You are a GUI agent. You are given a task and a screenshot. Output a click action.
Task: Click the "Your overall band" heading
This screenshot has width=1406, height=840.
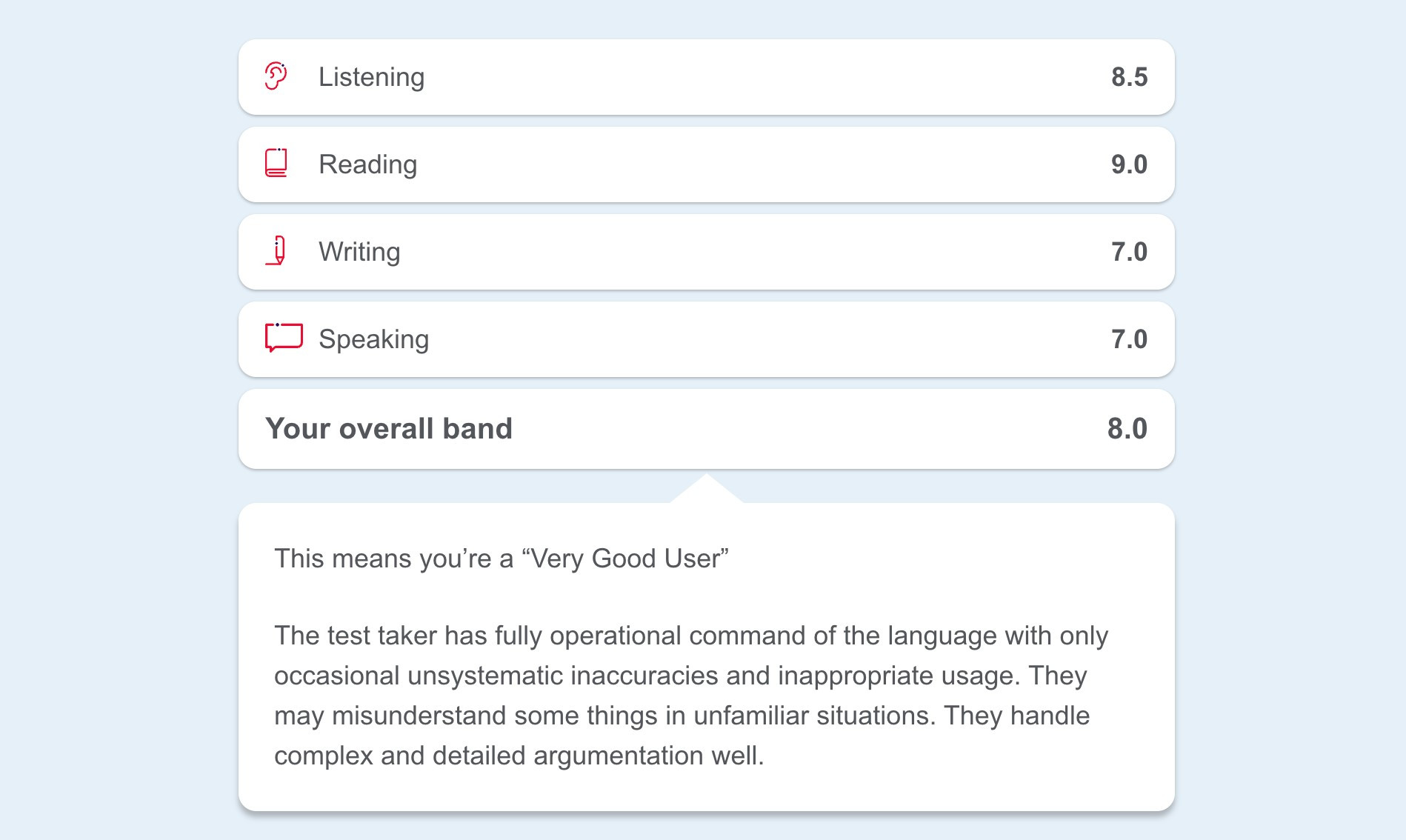(389, 429)
